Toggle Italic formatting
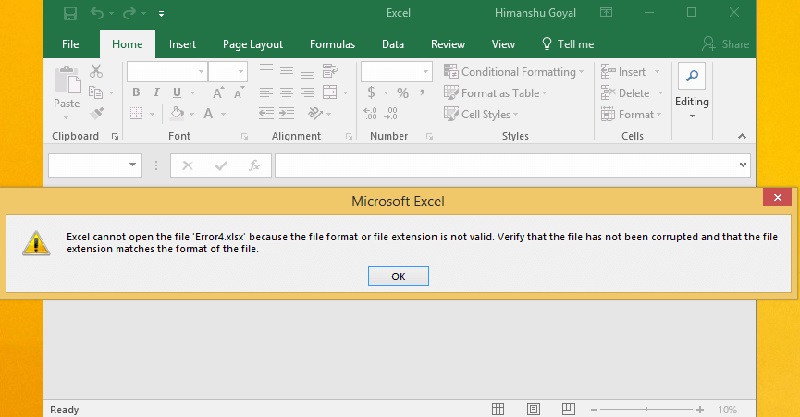800x417 pixels. (156, 92)
